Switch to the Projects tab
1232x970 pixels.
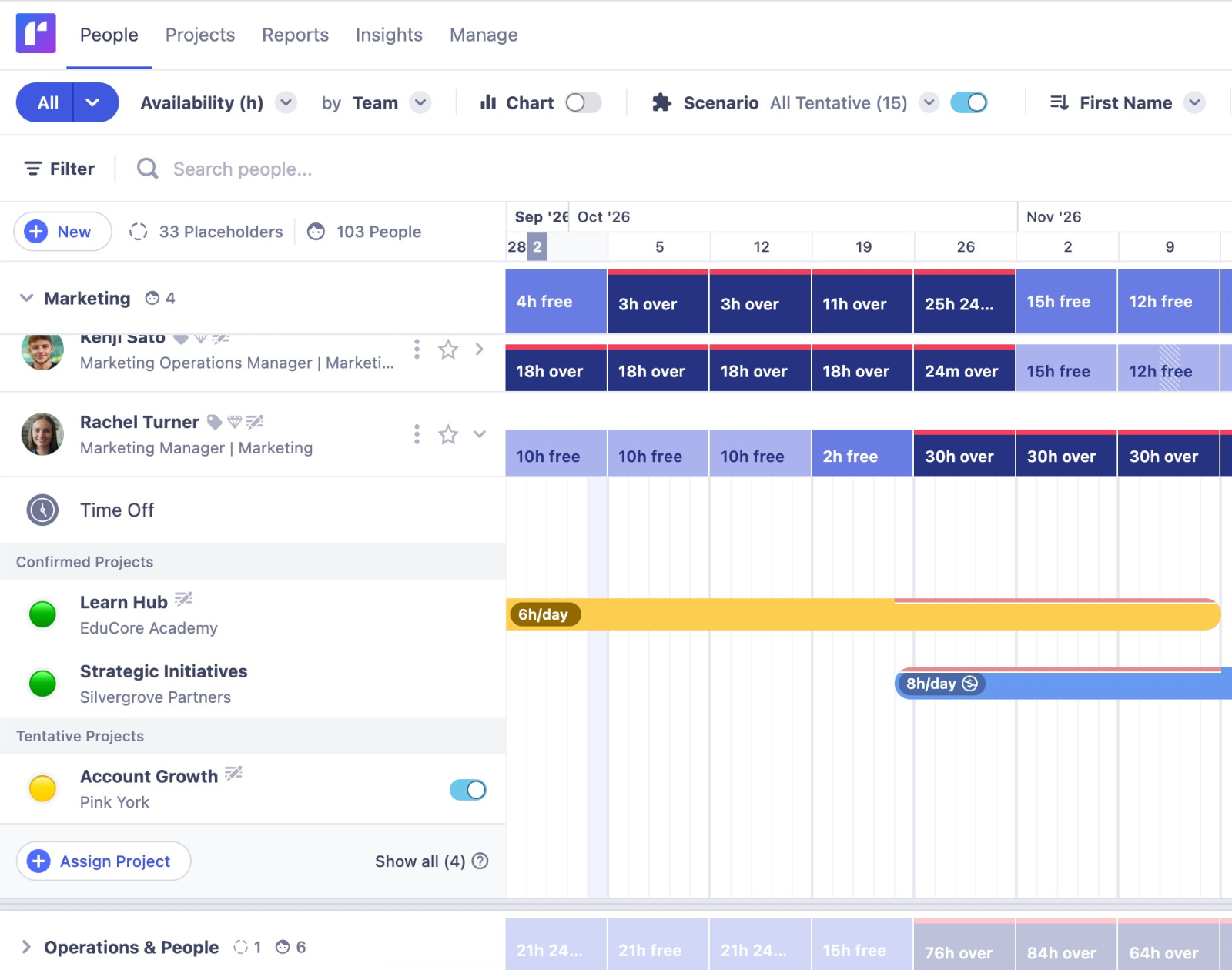[x=200, y=35]
